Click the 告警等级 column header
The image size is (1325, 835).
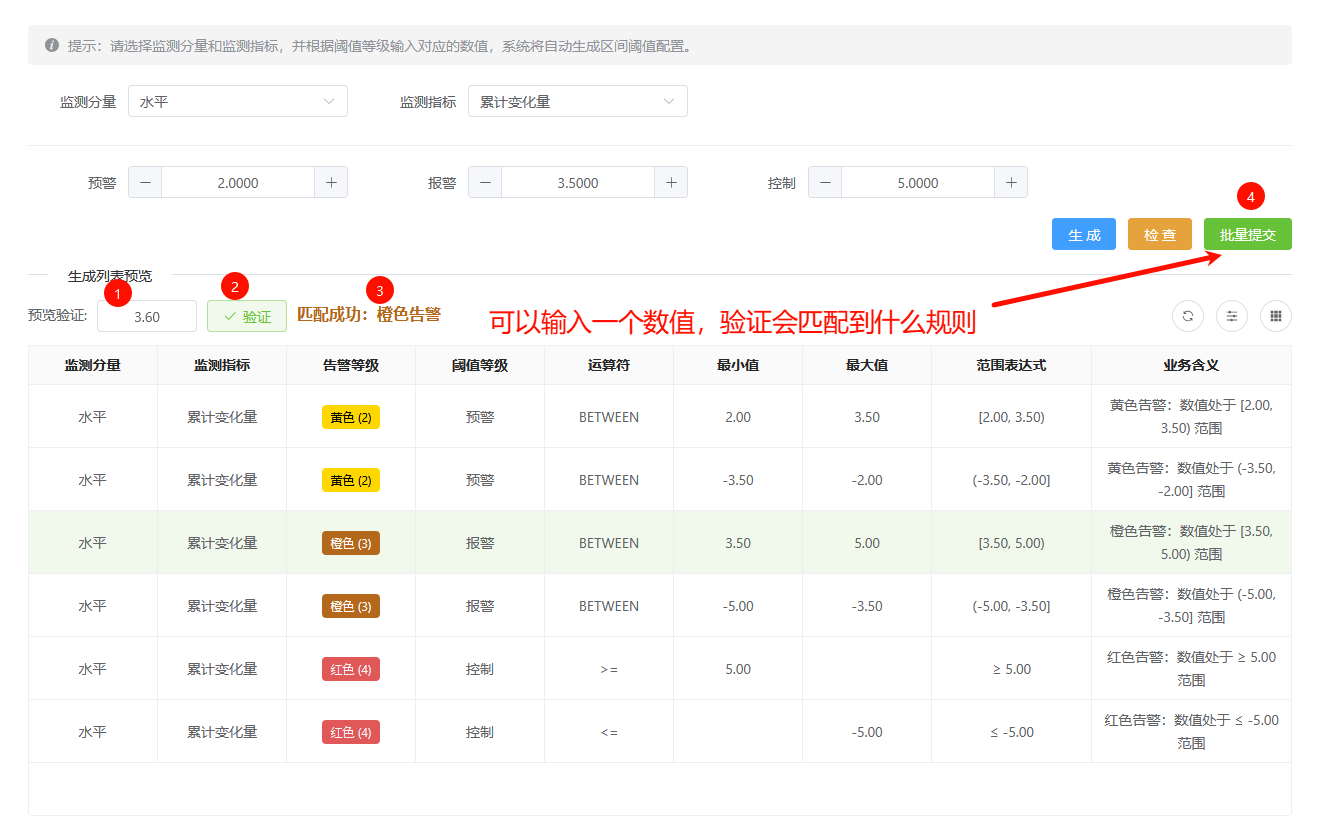point(351,366)
